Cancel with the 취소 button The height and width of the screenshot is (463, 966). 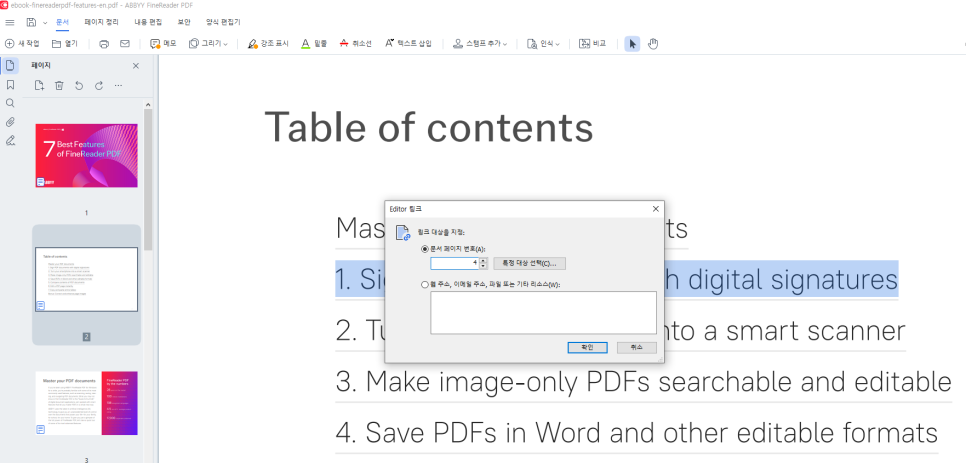click(x=636, y=347)
